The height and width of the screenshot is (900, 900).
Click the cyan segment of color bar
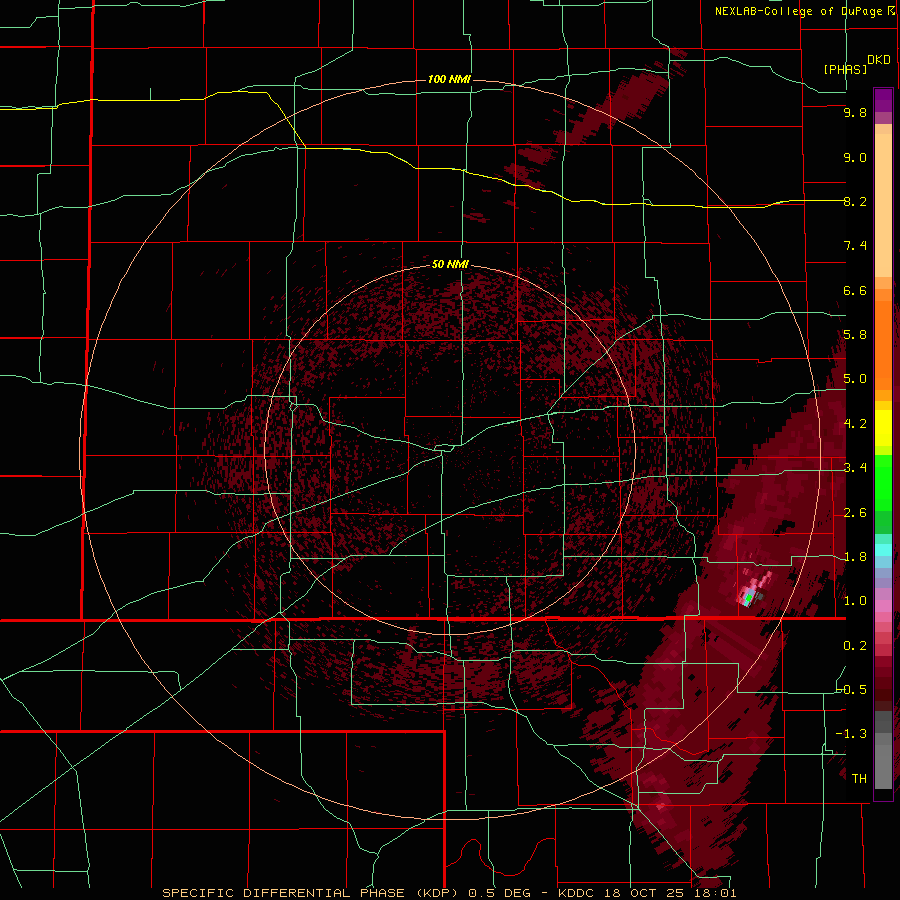click(883, 550)
